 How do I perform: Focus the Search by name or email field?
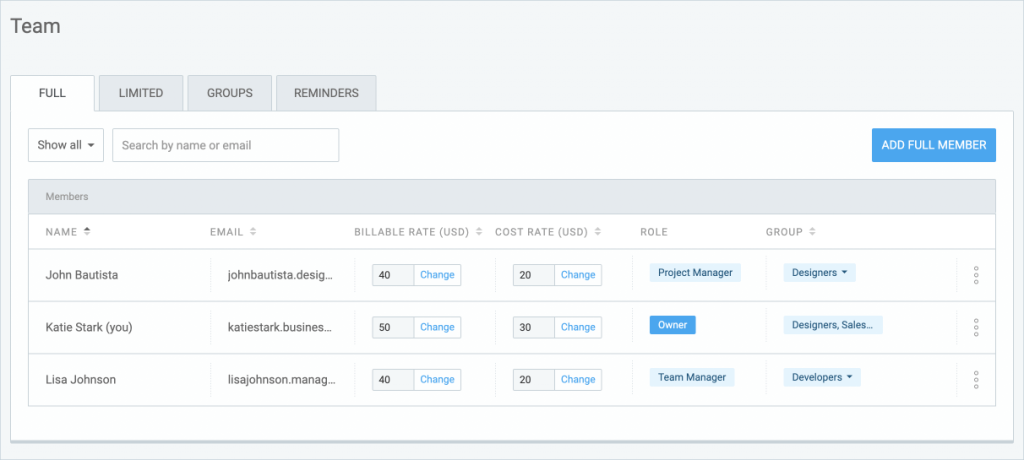point(225,145)
